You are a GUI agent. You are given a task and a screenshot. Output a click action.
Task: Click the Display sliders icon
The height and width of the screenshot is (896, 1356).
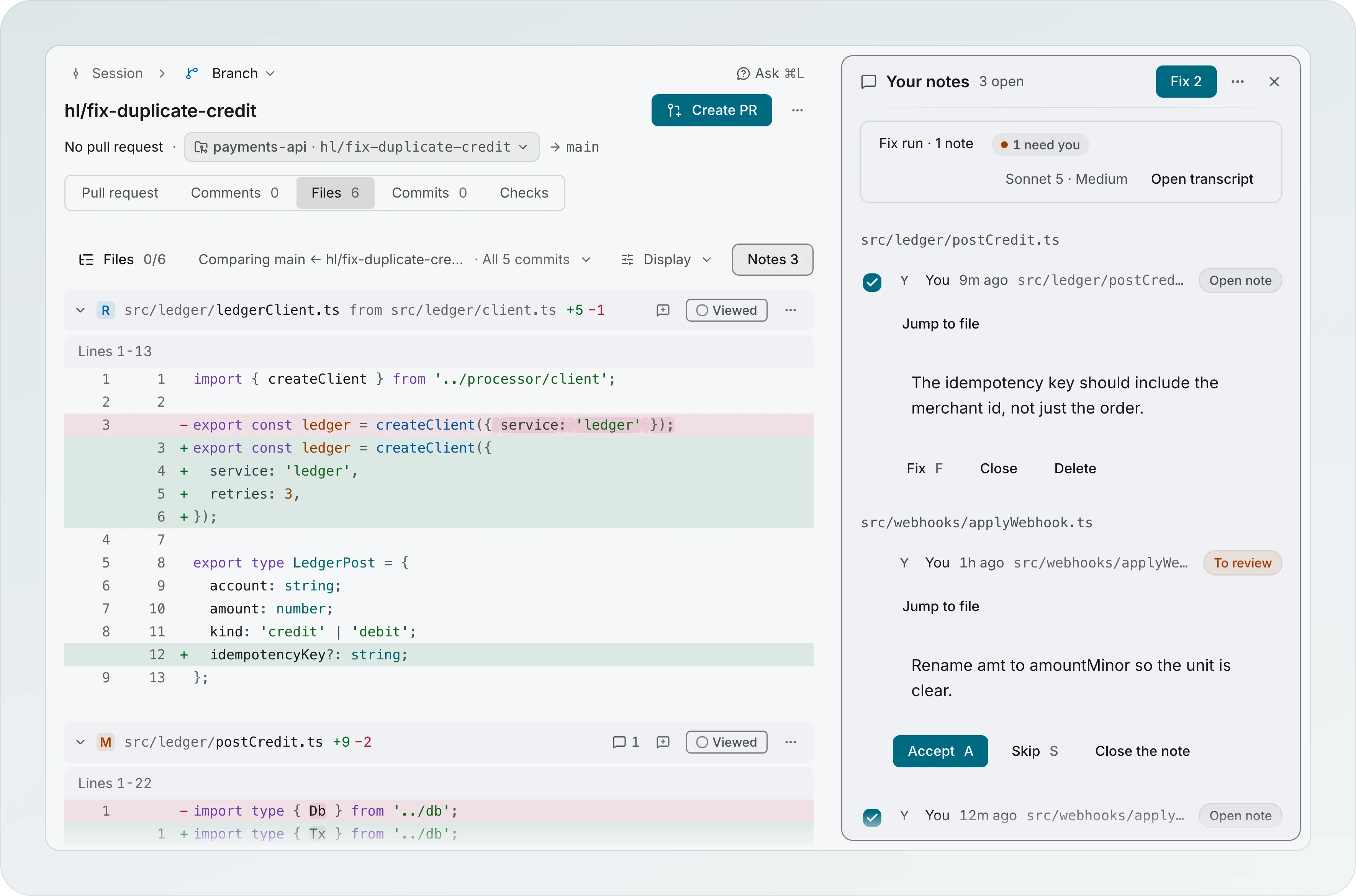click(627, 260)
